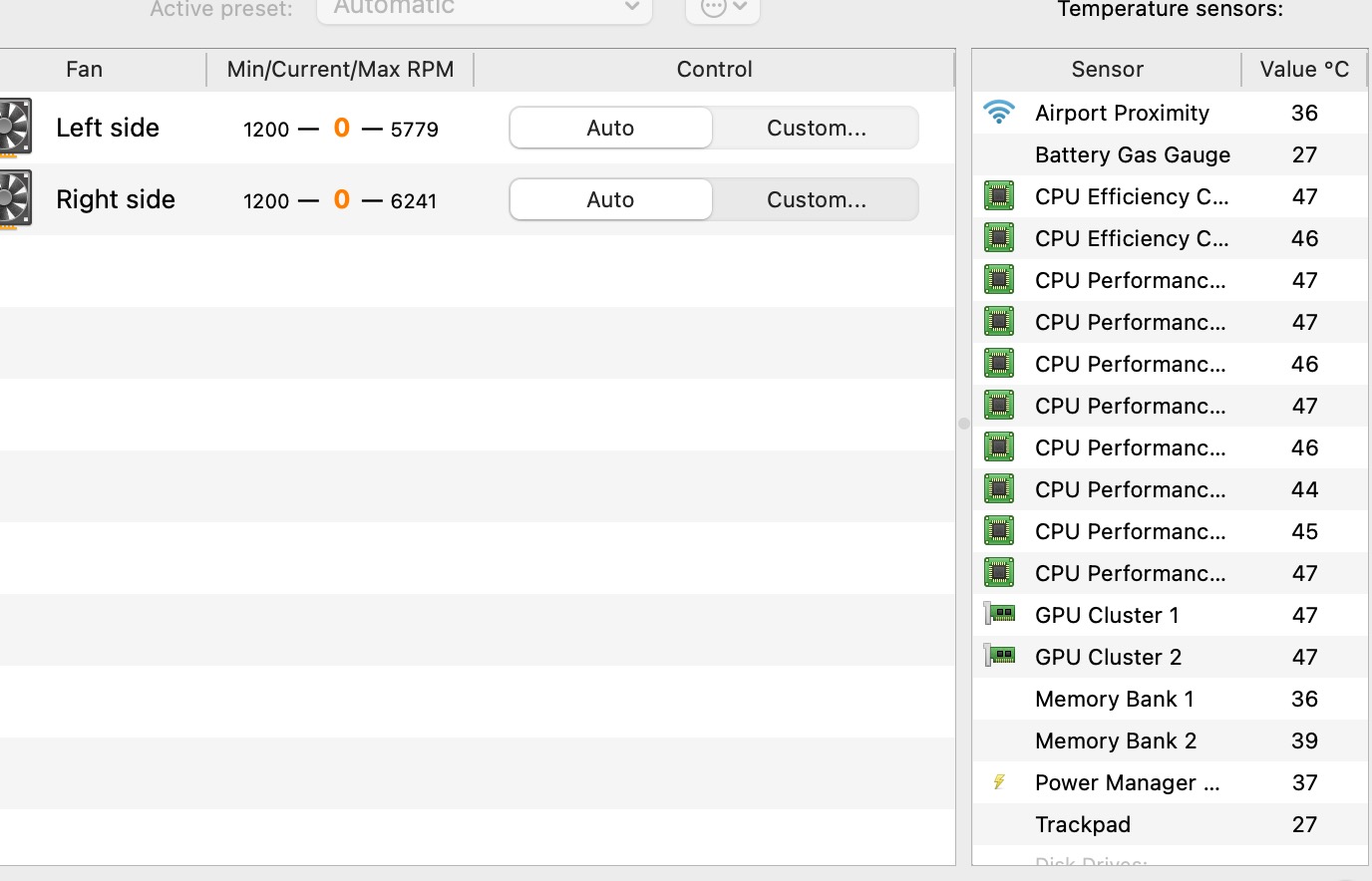Viewport: 1372px width, 881px height.
Task: Click the Power Manager lightning icon
Action: [x=999, y=782]
